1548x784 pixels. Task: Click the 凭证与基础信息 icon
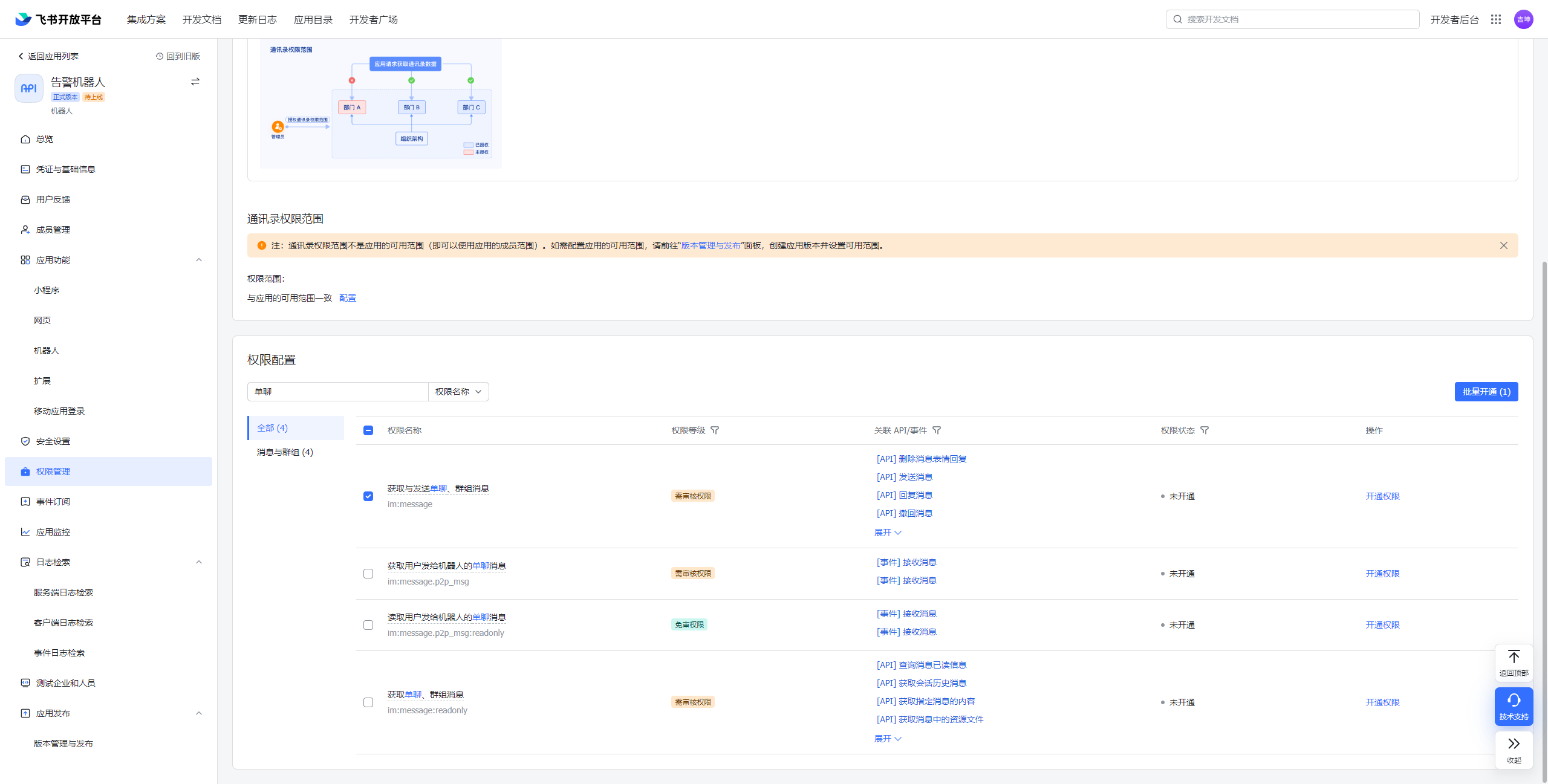coord(25,169)
